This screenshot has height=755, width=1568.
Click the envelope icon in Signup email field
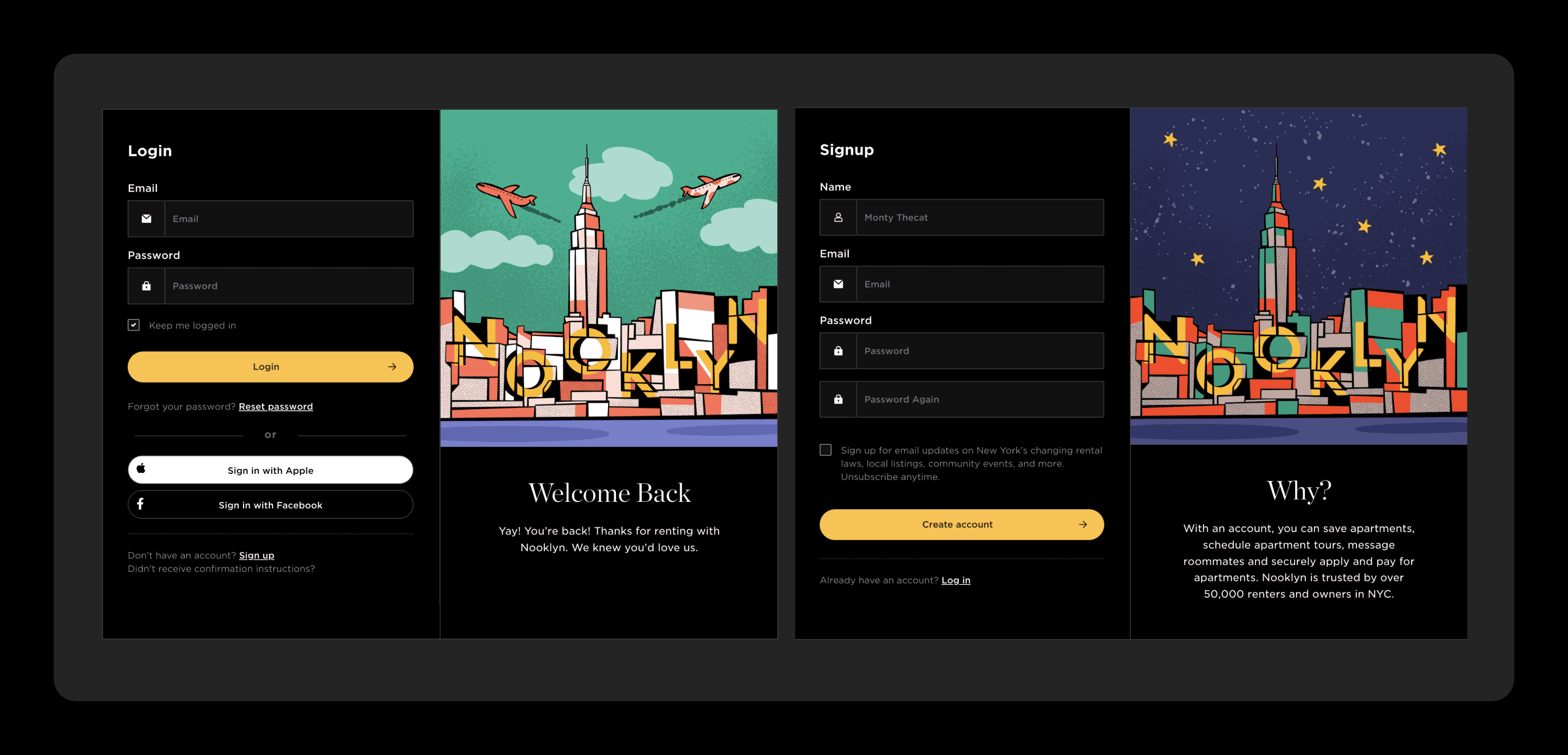click(838, 284)
